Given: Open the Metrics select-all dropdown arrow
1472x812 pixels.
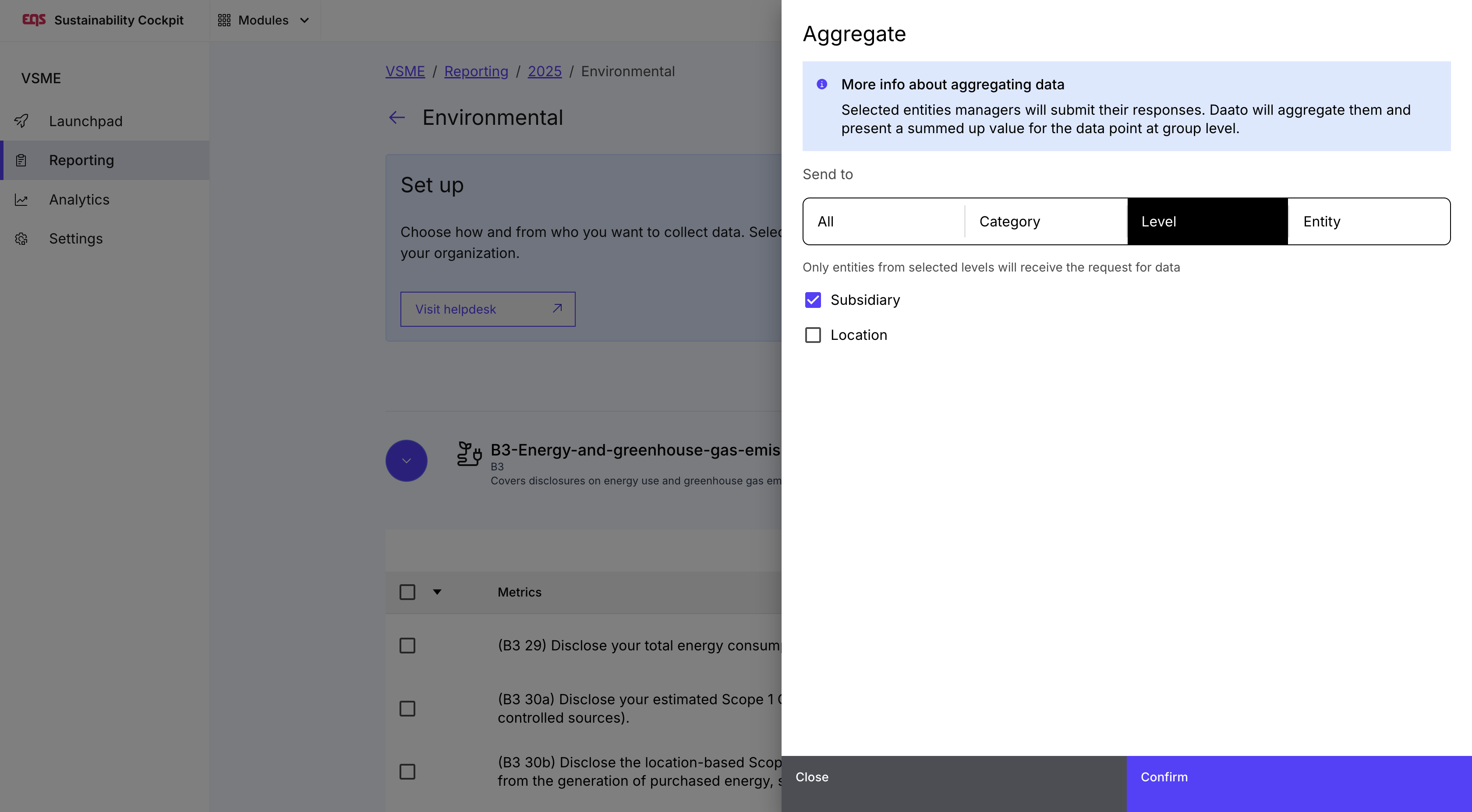Looking at the screenshot, I should pyautogui.click(x=437, y=592).
